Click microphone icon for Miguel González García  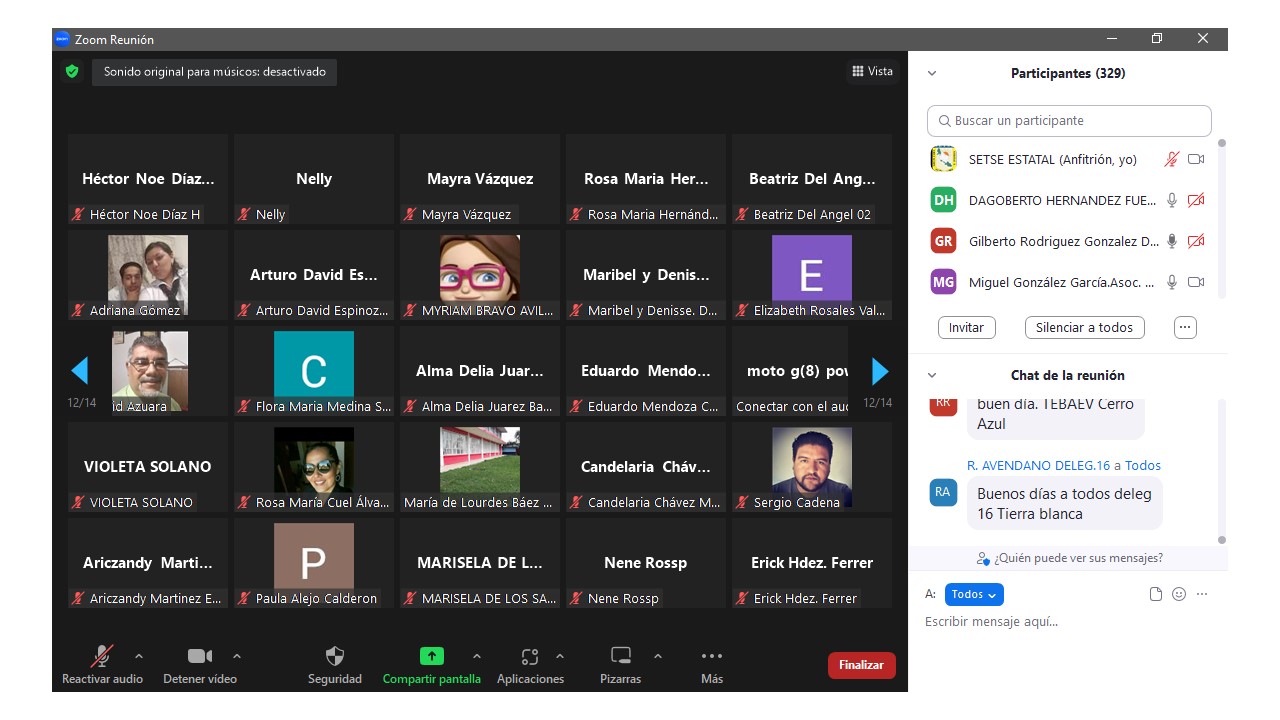pyautogui.click(x=1172, y=282)
